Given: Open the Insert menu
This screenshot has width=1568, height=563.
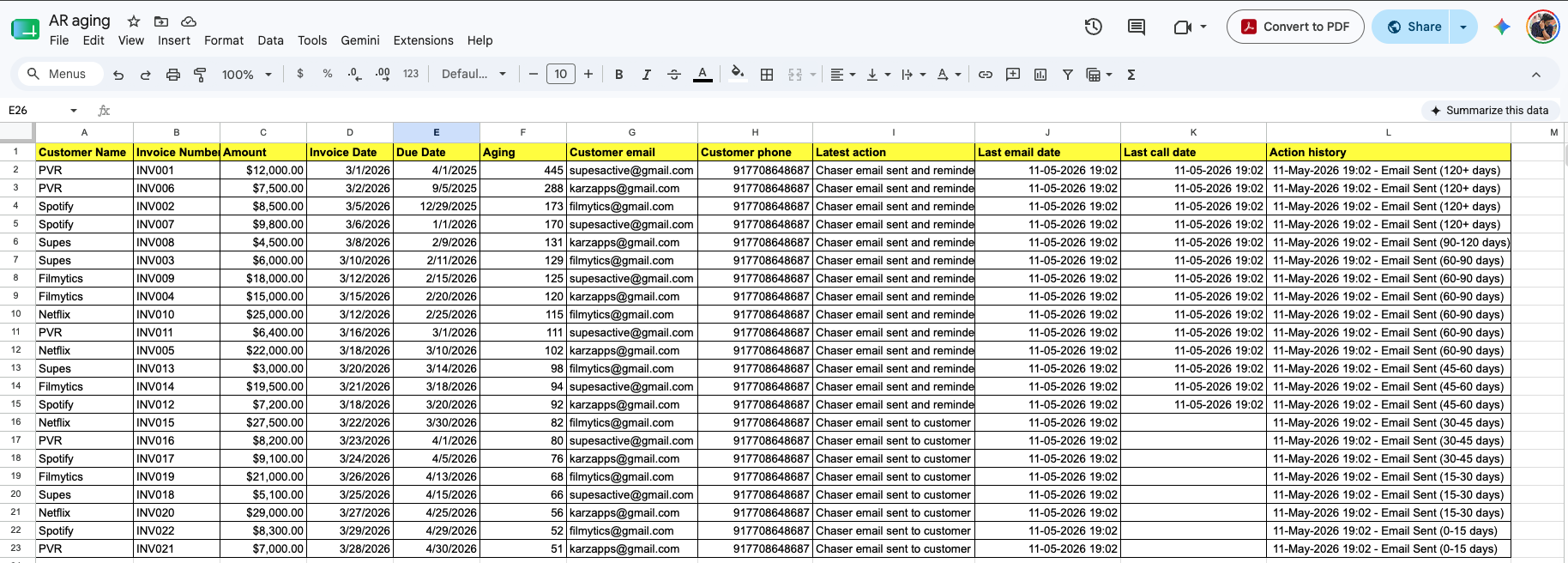Looking at the screenshot, I should pos(174,40).
